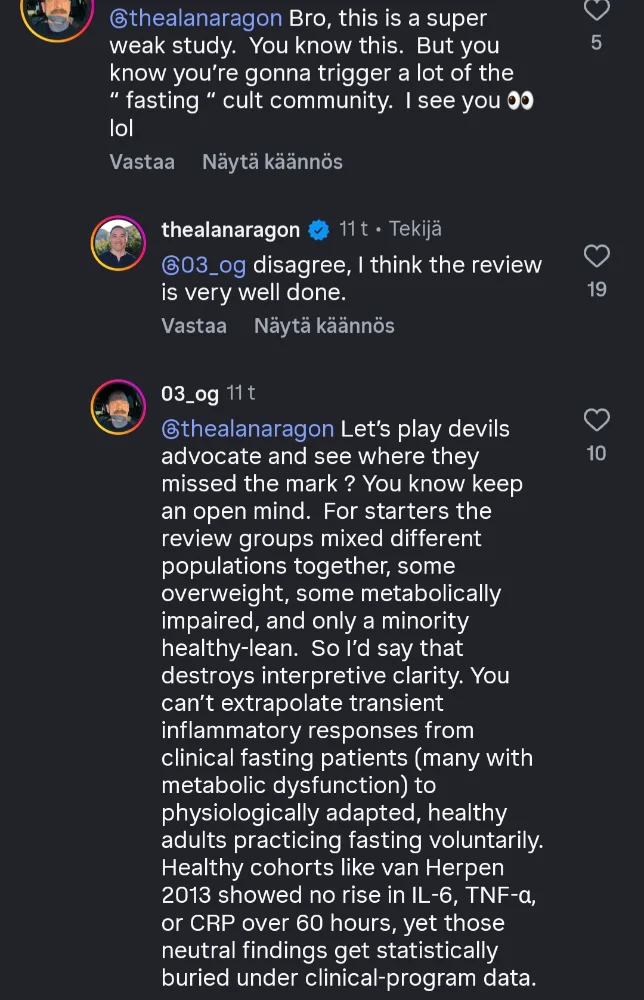Click the 03_og username above the long comment
The width and height of the screenshot is (644, 1000).
tap(189, 394)
